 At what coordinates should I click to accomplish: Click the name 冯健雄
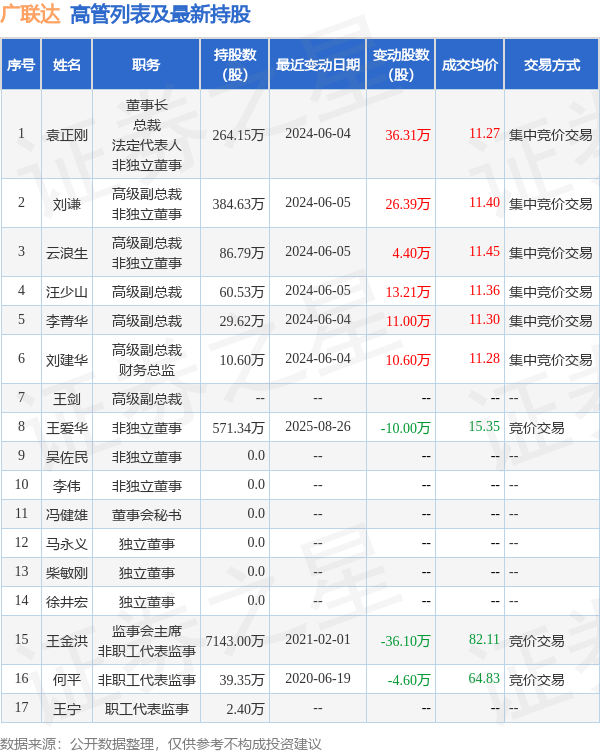(67, 515)
